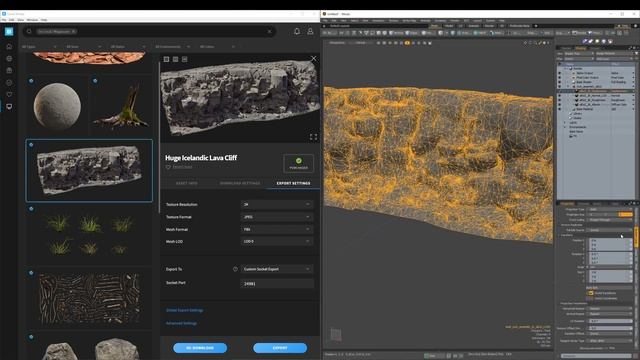This screenshot has height=360, width=640.
Task: Open the File menu in Modo
Action: pos(325,20)
